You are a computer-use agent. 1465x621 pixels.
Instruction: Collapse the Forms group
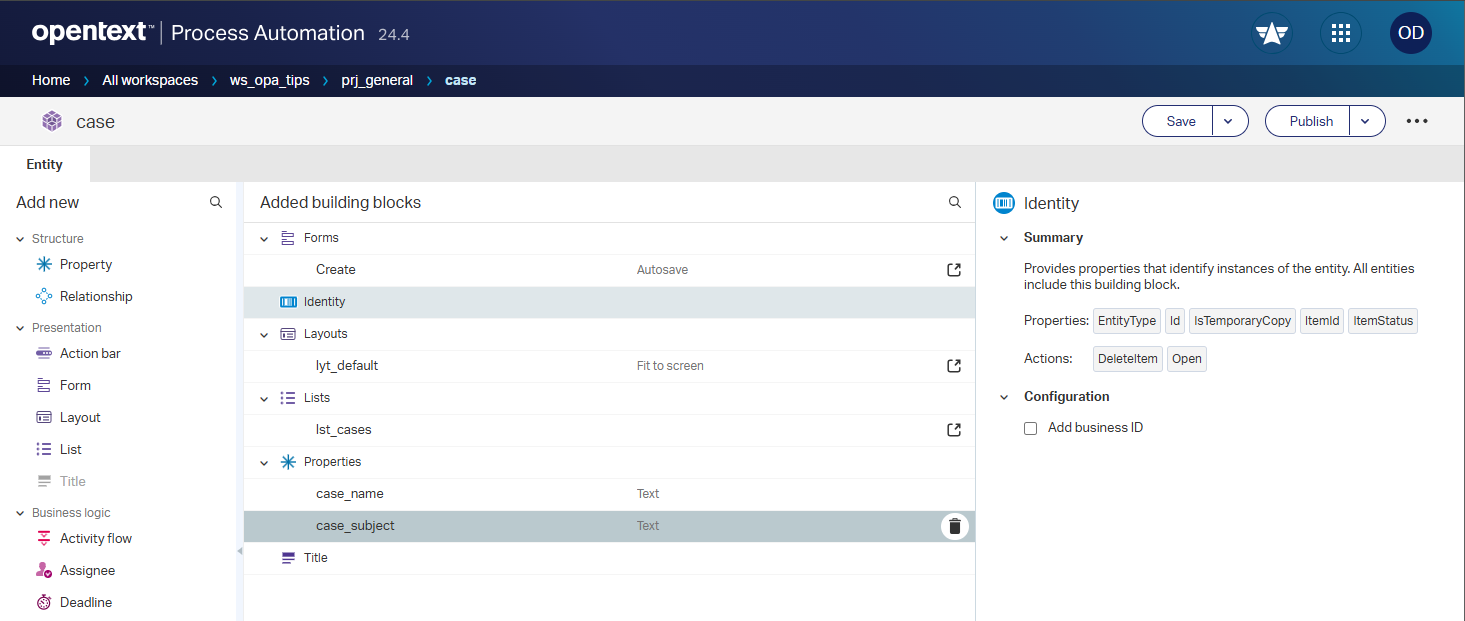264,238
